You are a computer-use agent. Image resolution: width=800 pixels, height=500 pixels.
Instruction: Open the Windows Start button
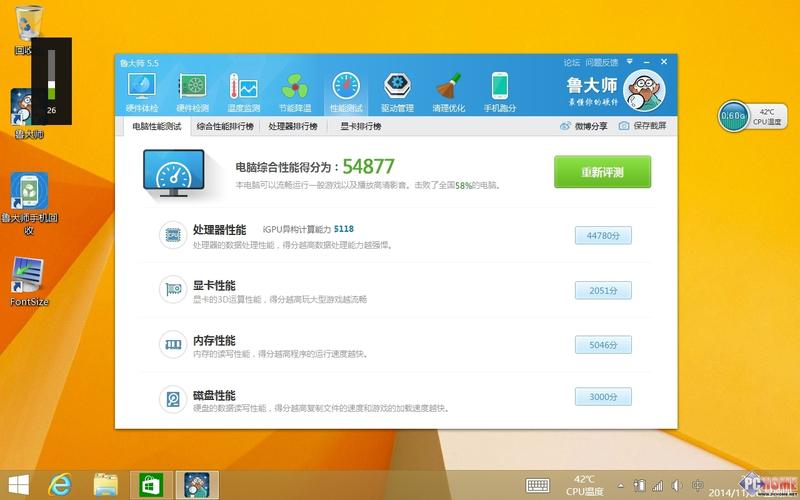(x=19, y=485)
